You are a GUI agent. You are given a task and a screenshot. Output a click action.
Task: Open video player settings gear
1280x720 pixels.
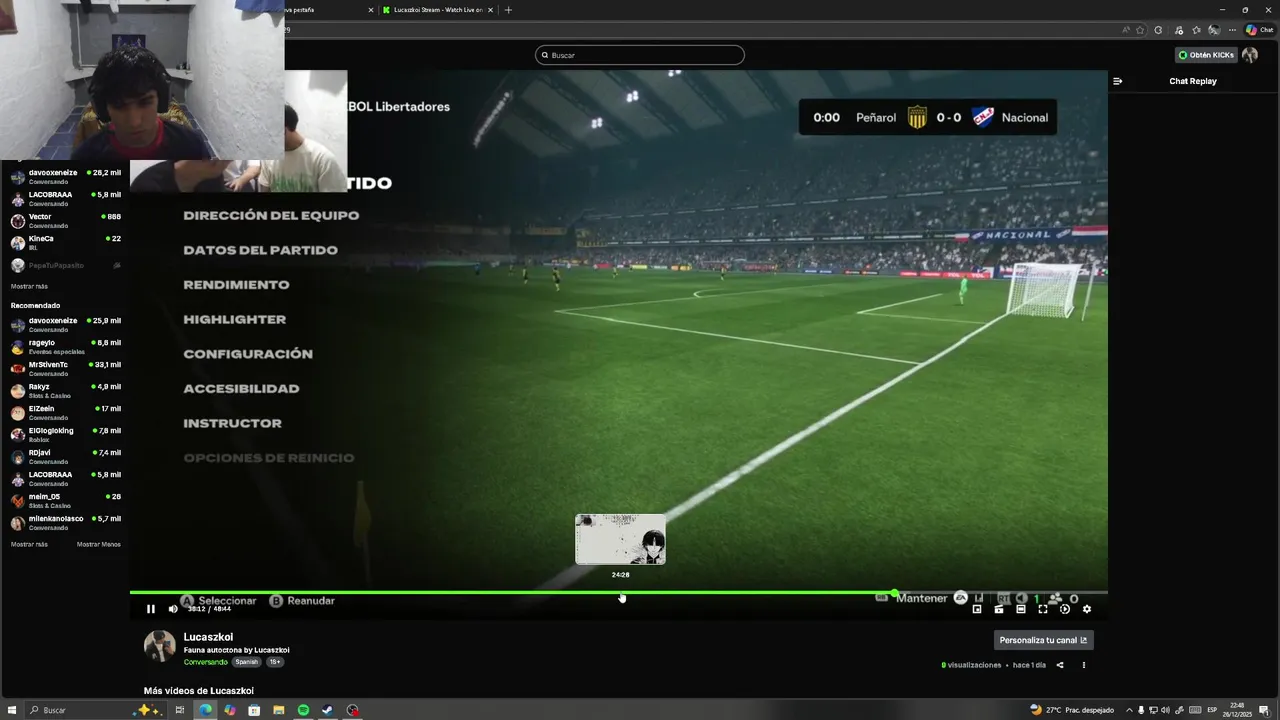[1087, 609]
